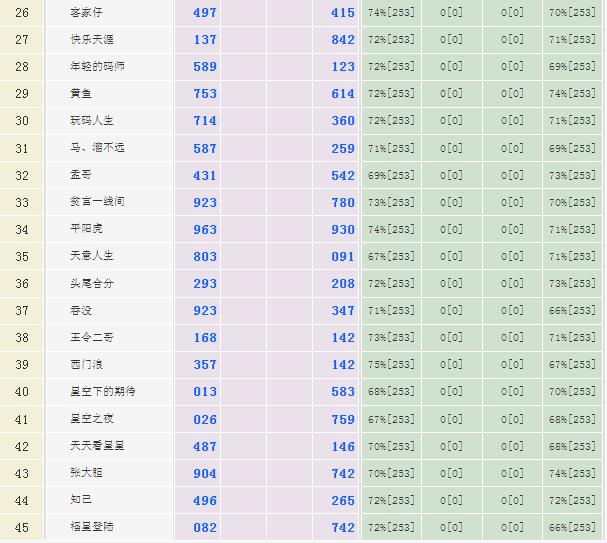
Task: Click the blue number 497 in row 26
Action: tap(204, 13)
